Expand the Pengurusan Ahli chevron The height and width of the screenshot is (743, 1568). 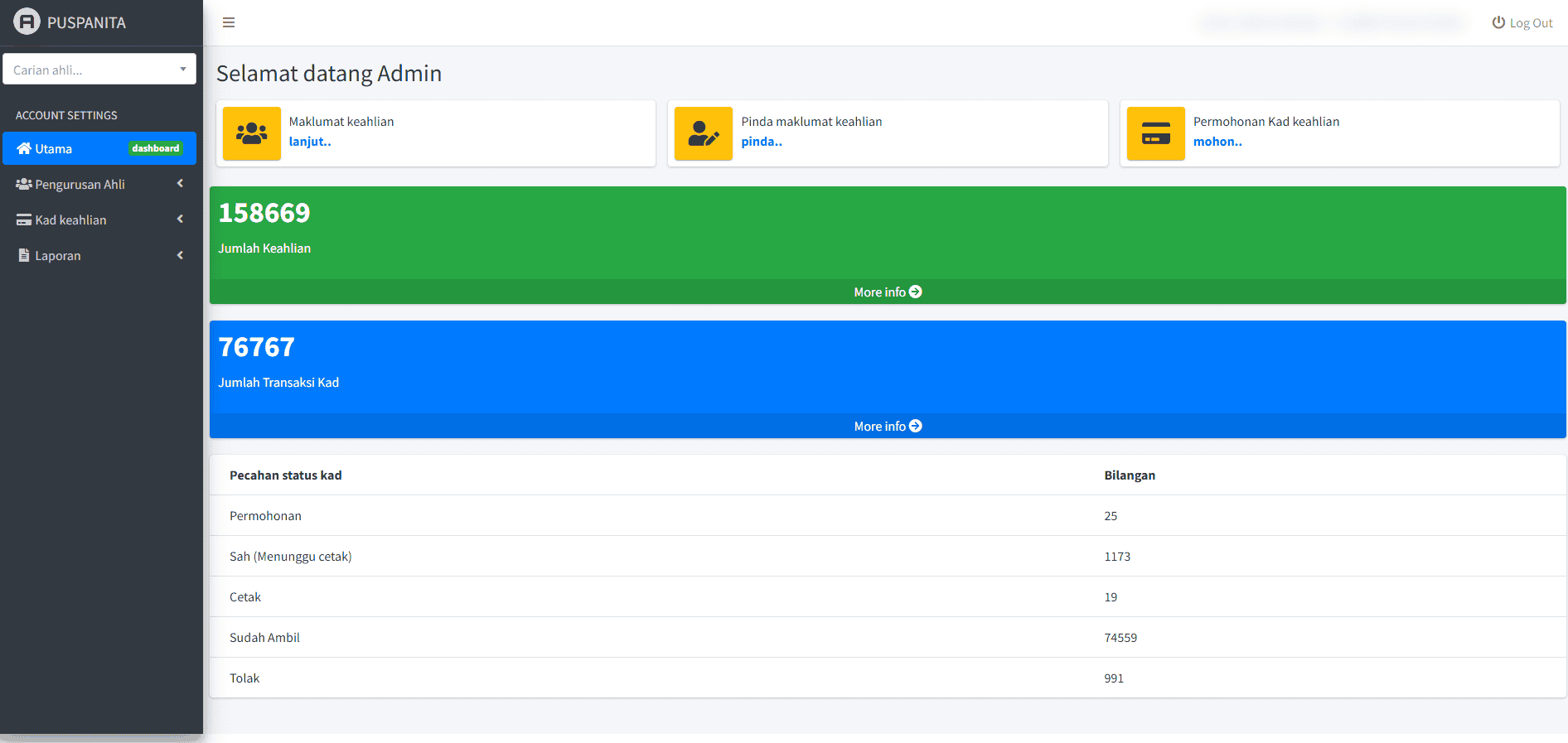point(180,184)
